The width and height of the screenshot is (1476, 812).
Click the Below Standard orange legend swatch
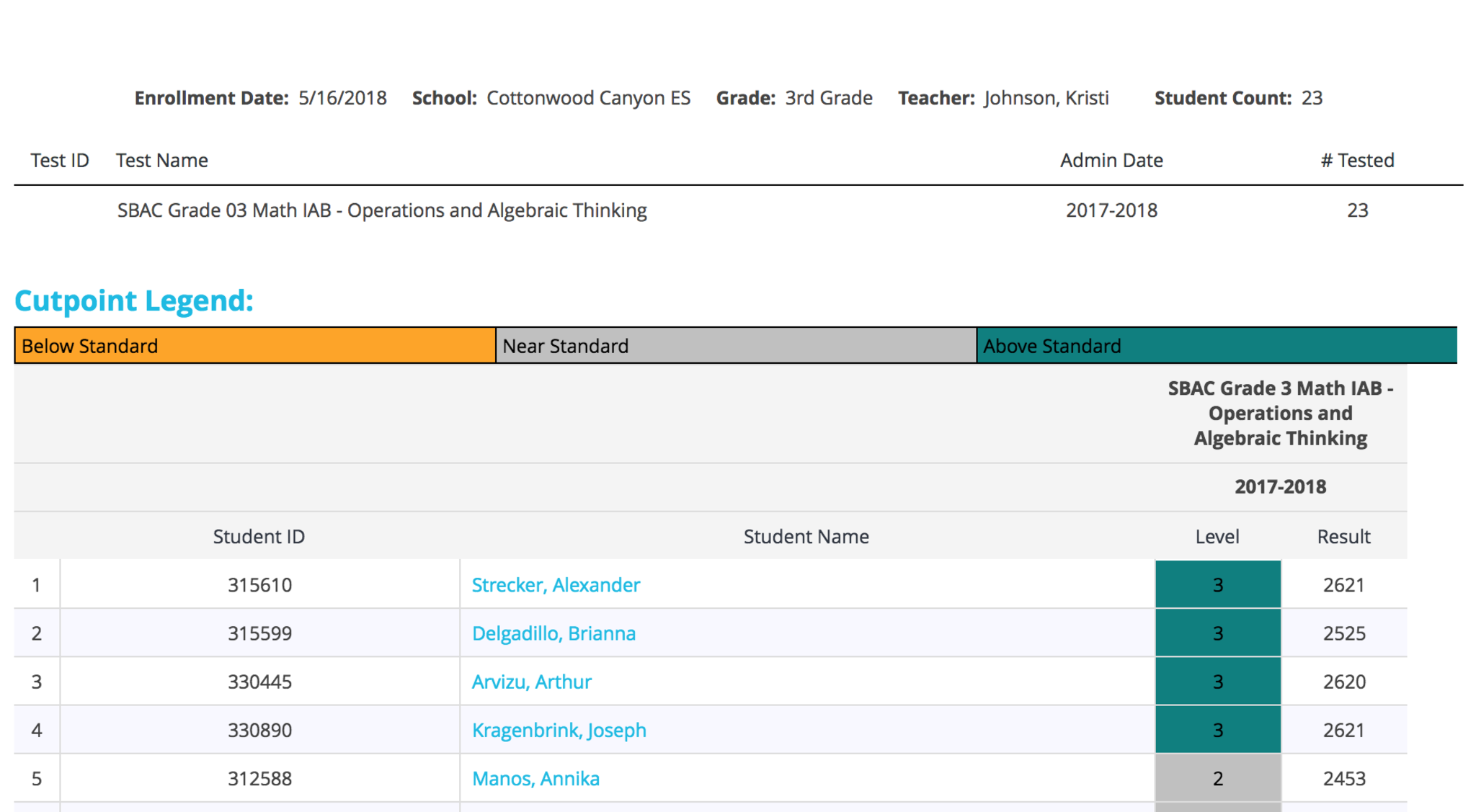click(254, 346)
